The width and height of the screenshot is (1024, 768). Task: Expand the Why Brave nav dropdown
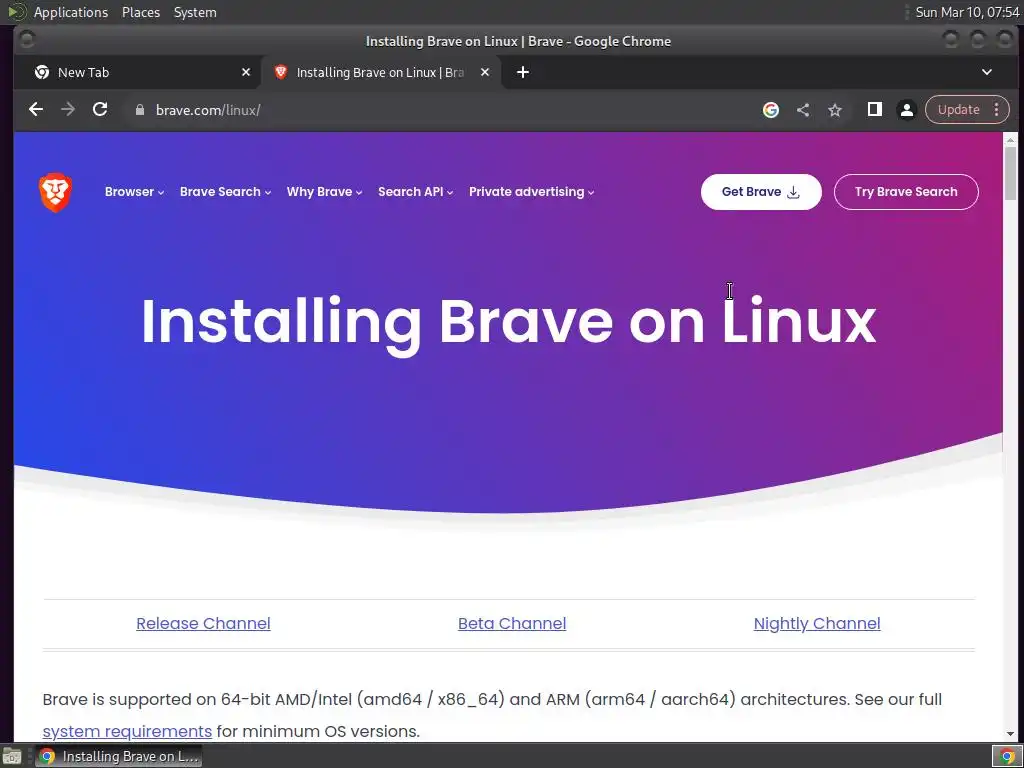coord(325,192)
